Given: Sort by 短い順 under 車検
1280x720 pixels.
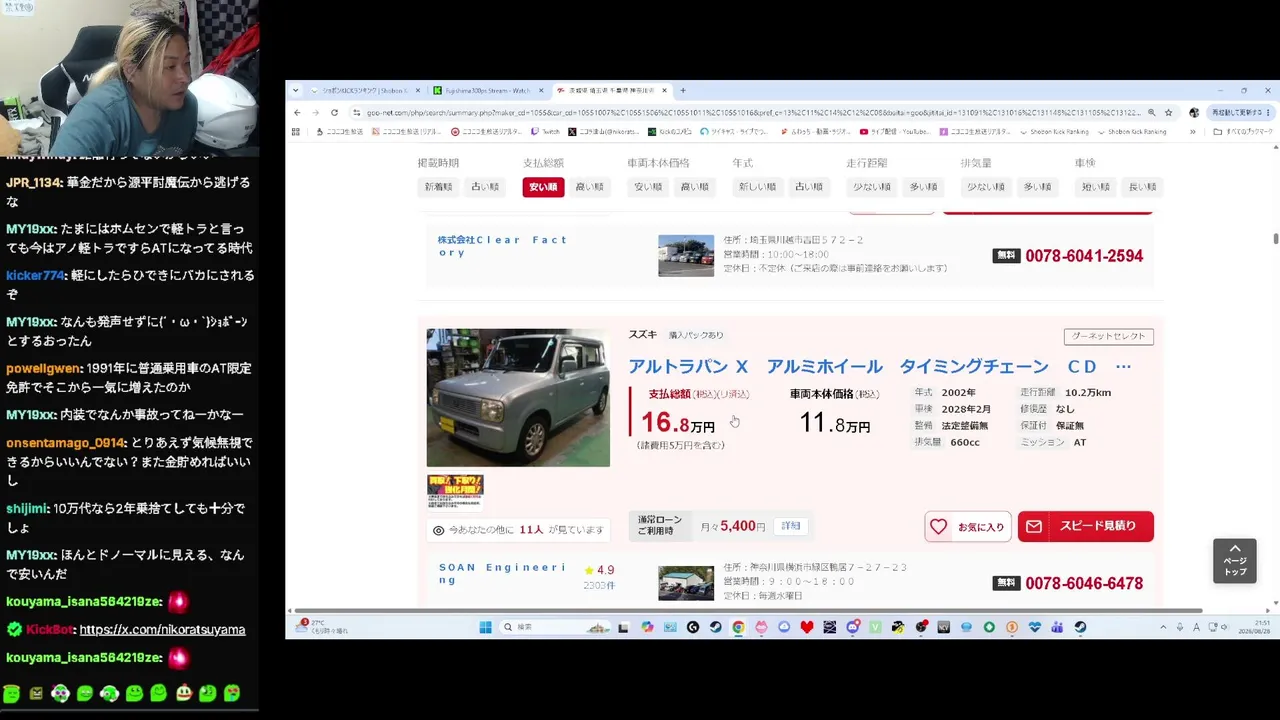Looking at the screenshot, I should 1095,187.
